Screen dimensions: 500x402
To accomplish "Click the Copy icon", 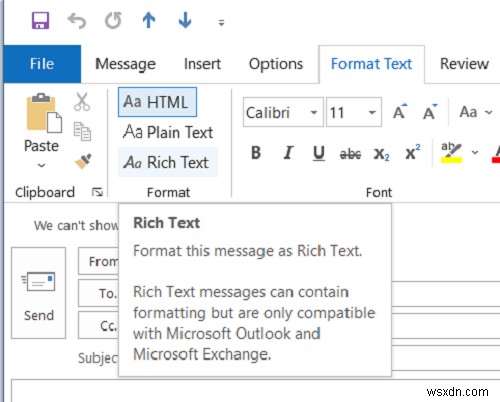I will (x=82, y=131).
